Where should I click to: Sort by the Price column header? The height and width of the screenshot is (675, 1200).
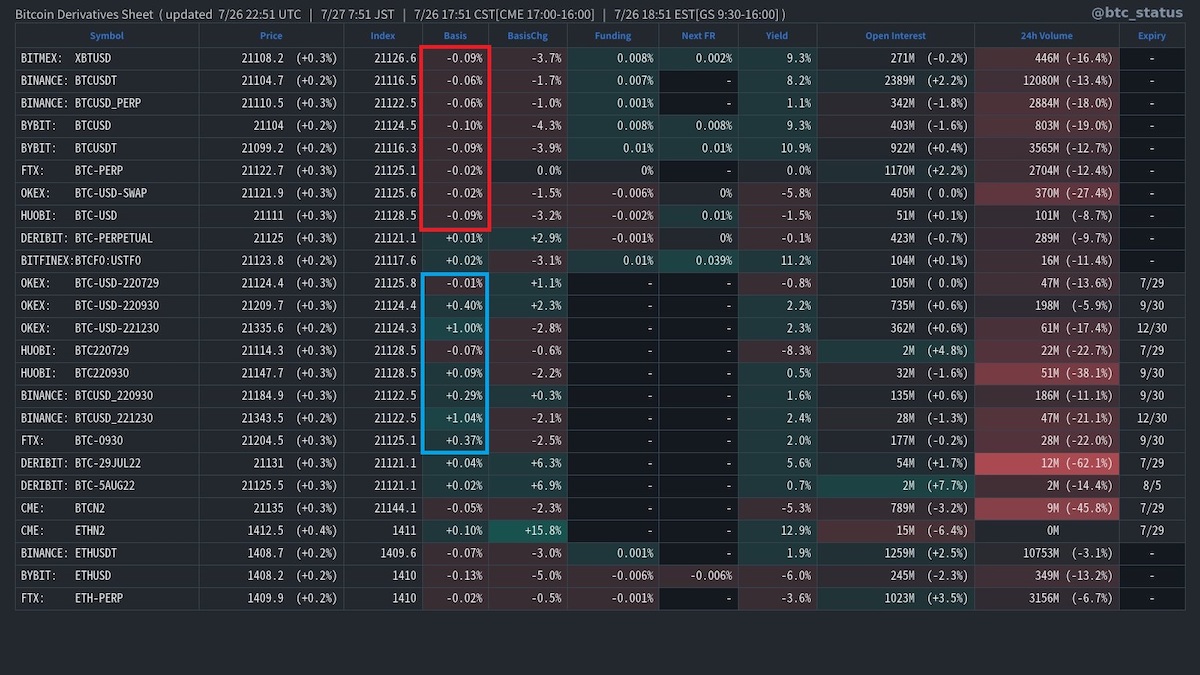[x=271, y=36]
